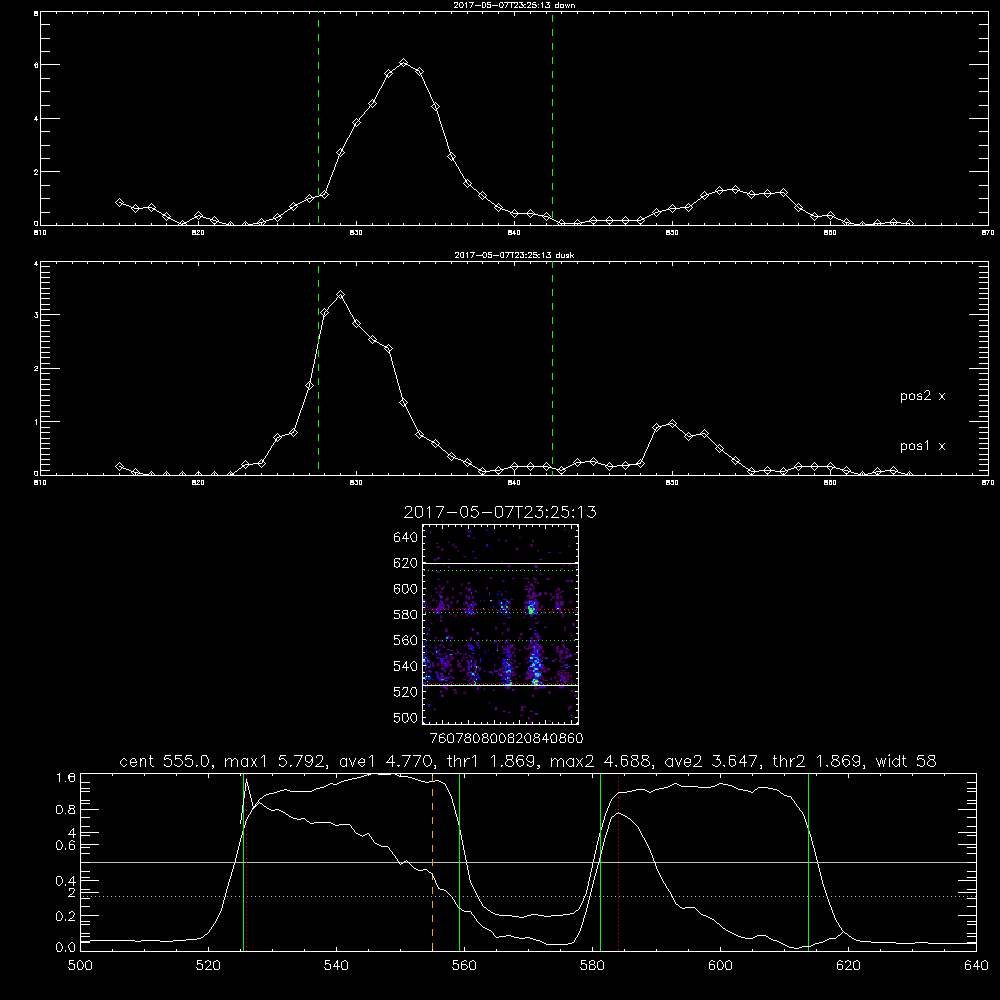
Task: Click the dawn plot title text
Action: click(514, 5)
